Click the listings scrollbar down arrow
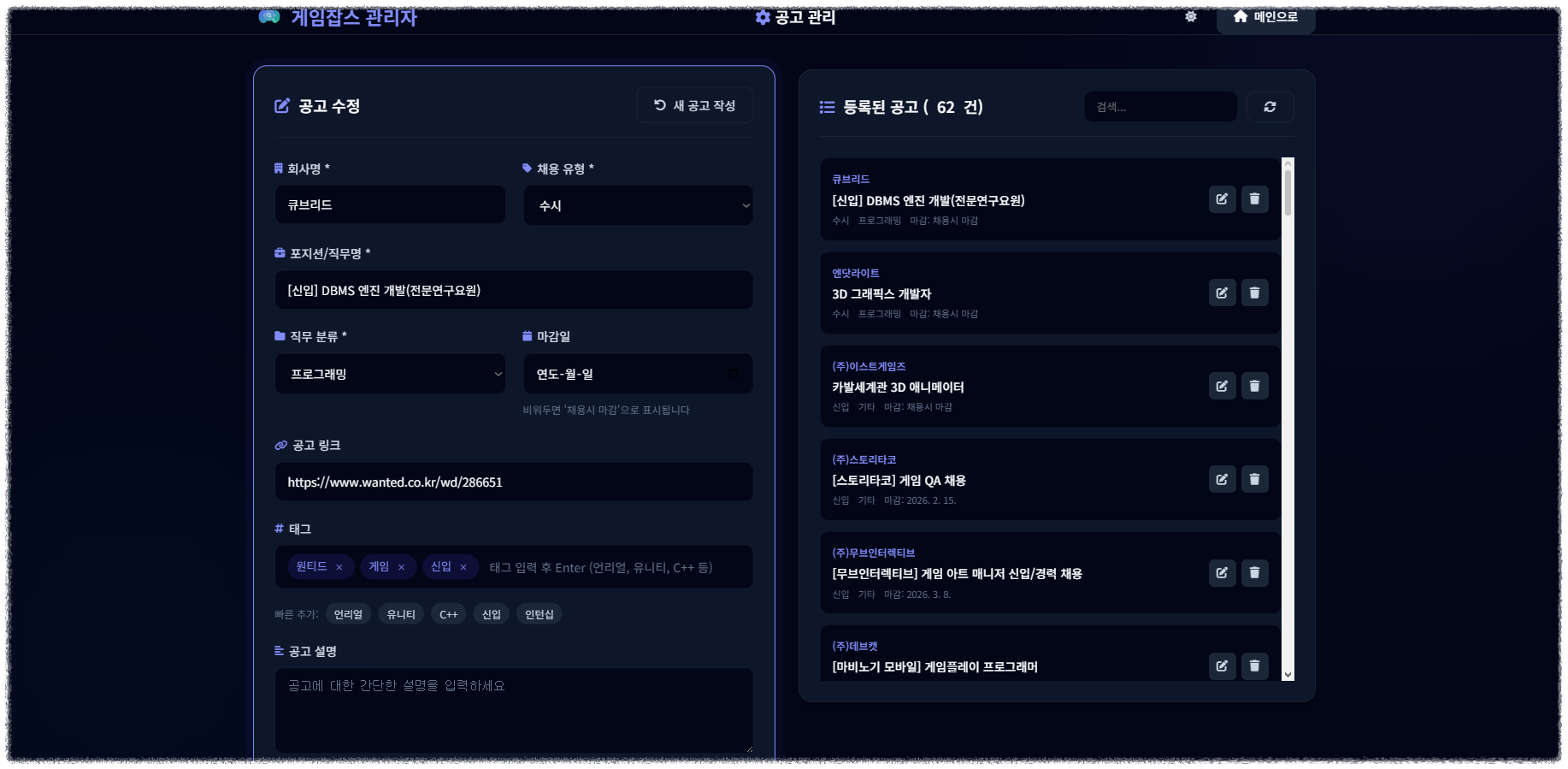The height and width of the screenshot is (769, 1568). pyautogui.click(x=1288, y=675)
